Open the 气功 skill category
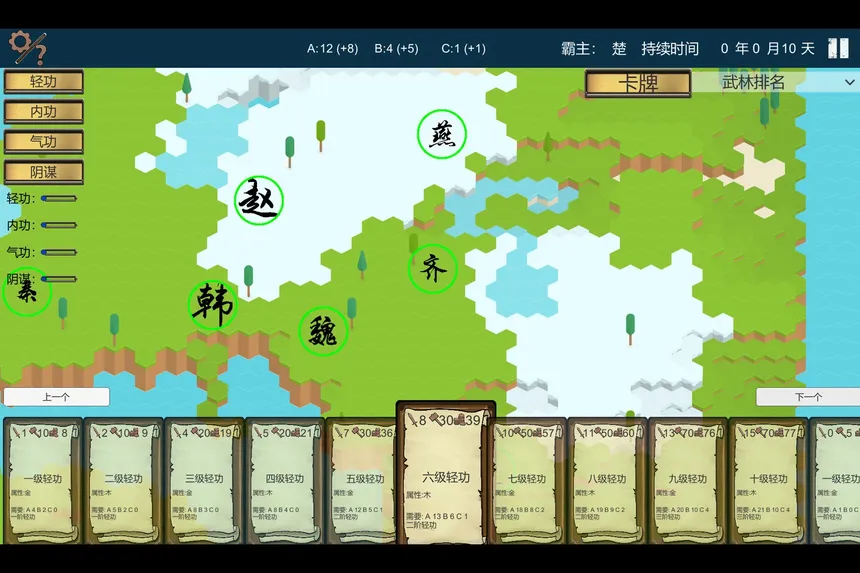 [x=44, y=142]
